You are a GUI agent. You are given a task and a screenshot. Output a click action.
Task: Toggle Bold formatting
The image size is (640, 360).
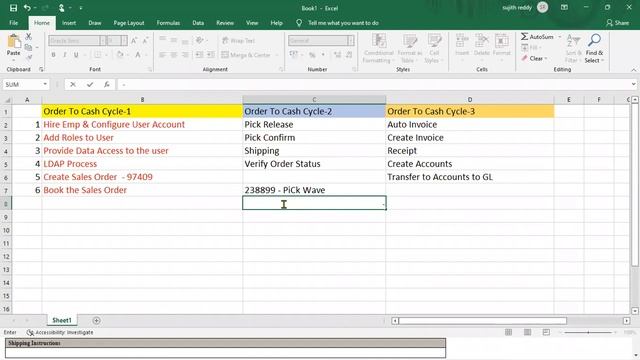coord(53,55)
